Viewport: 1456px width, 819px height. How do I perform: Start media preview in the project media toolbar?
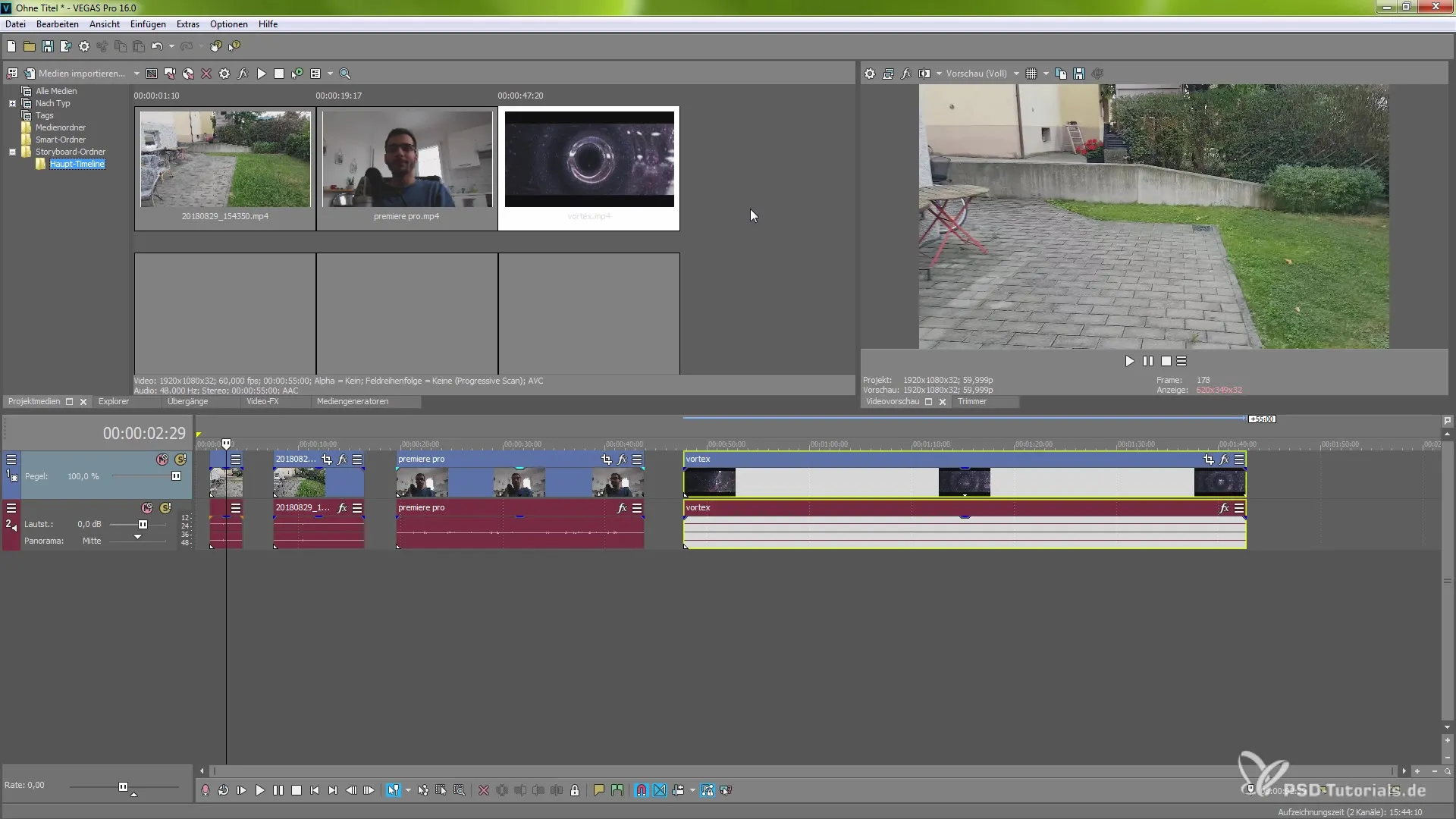point(262,74)
